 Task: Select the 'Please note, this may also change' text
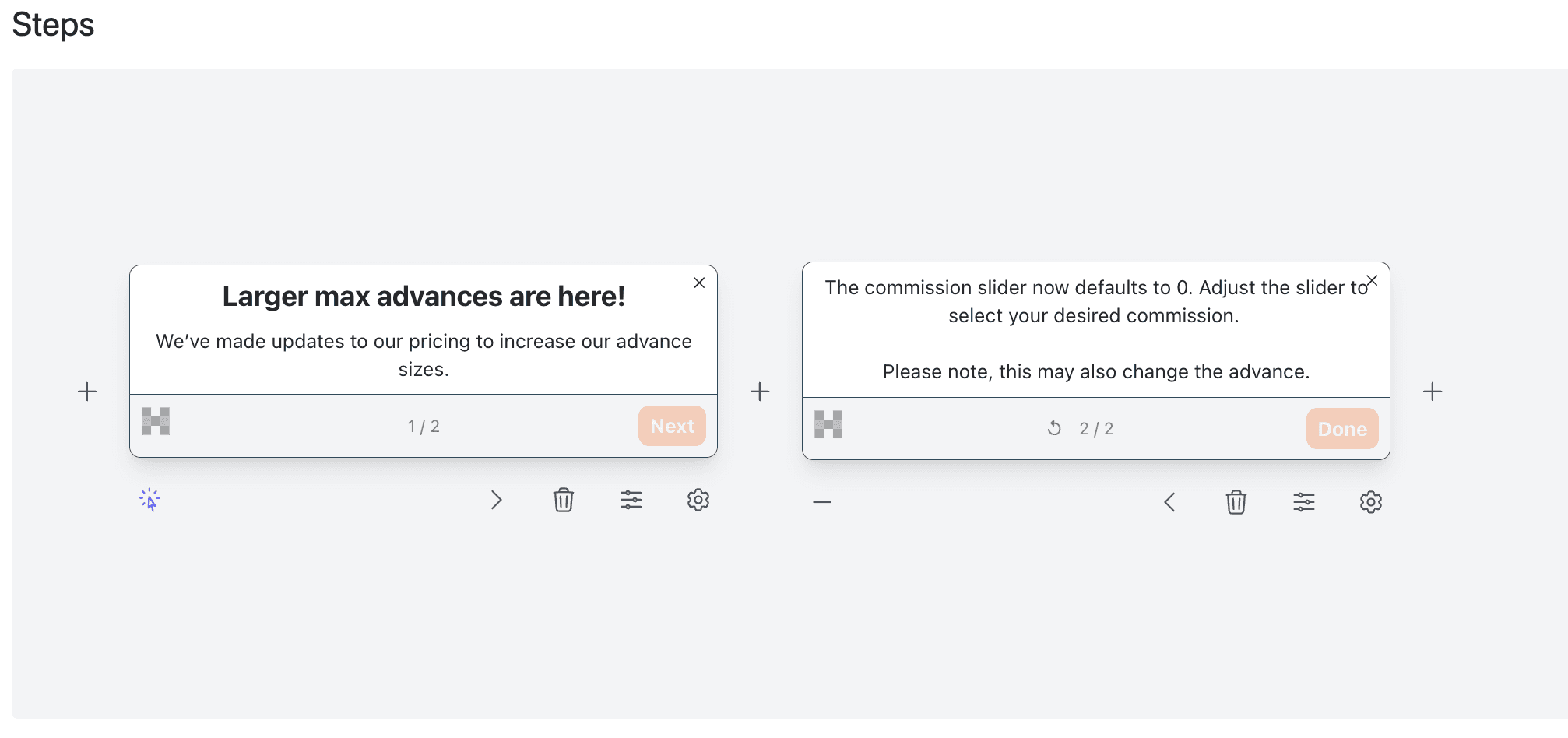1096,371
